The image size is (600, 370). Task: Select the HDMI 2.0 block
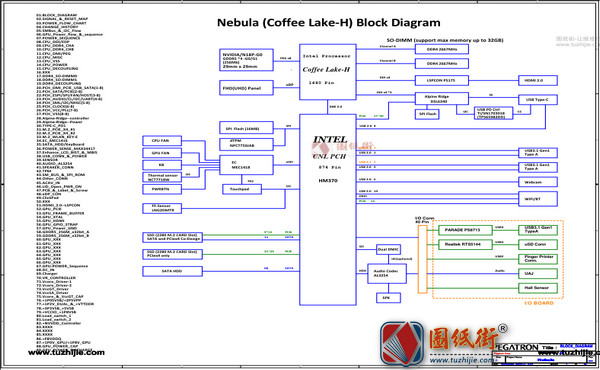[538, 80]
